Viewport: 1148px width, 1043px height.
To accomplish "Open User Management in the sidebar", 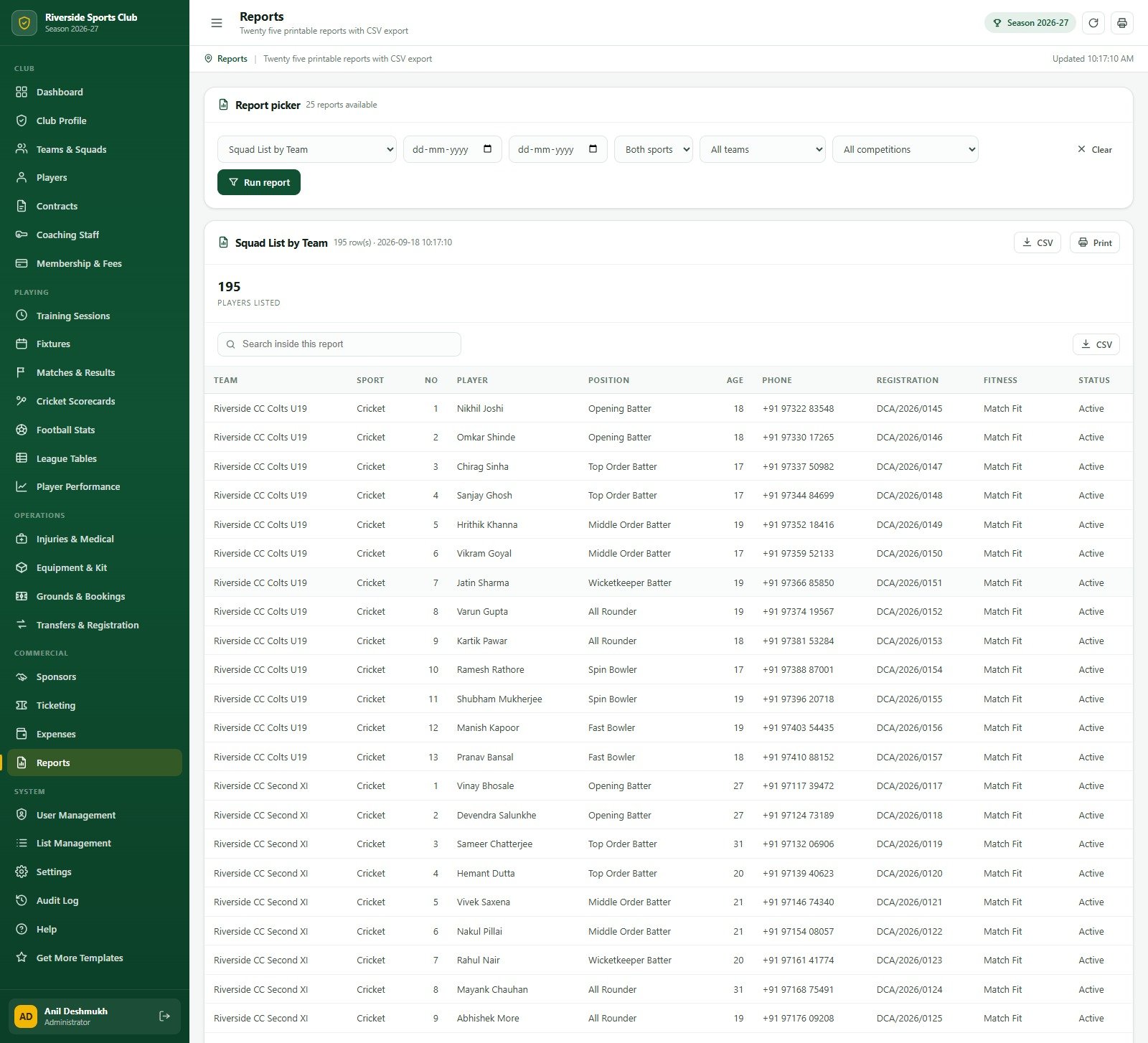I will (95, 815).
